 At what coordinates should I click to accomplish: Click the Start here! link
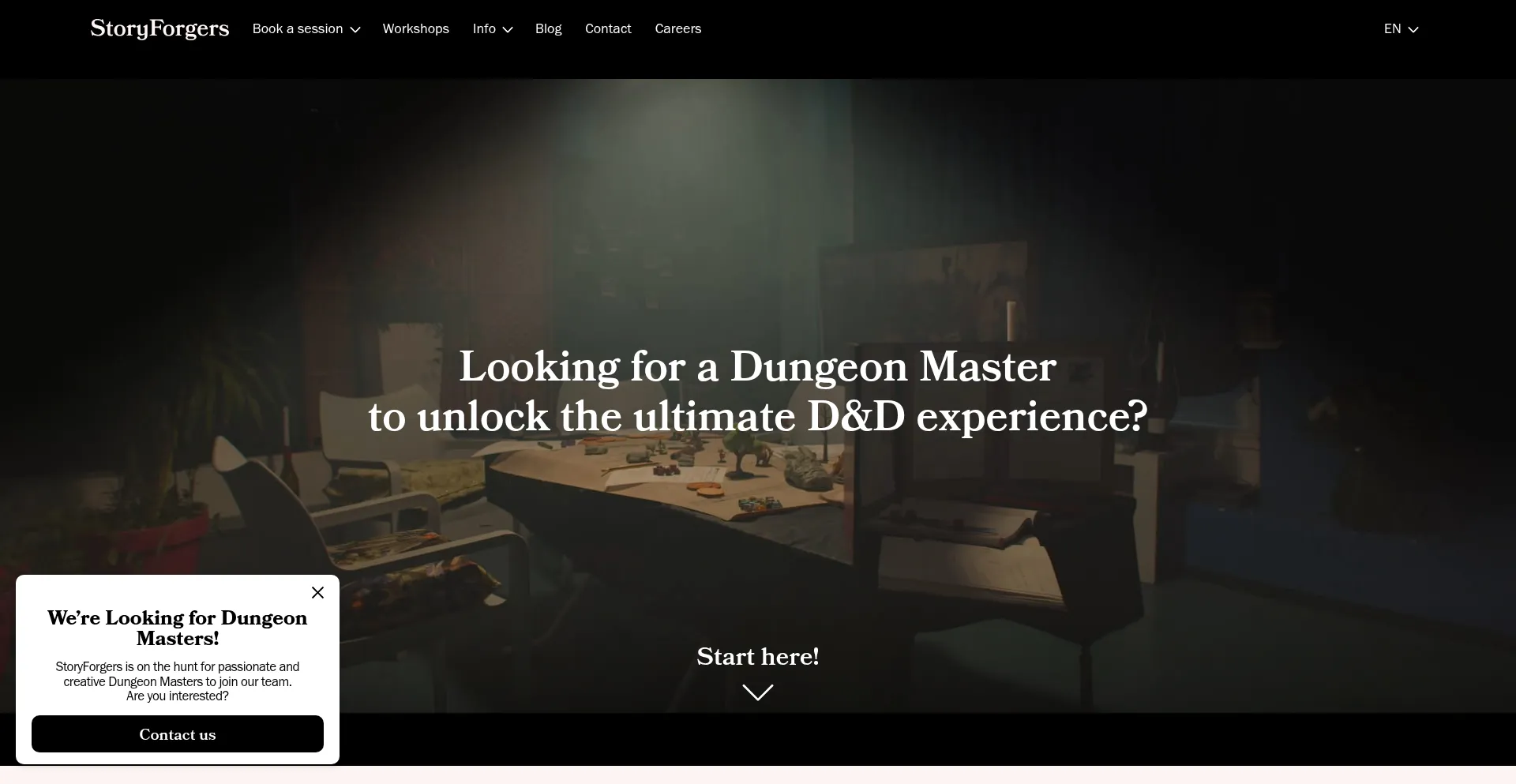(x=757, y=656)
